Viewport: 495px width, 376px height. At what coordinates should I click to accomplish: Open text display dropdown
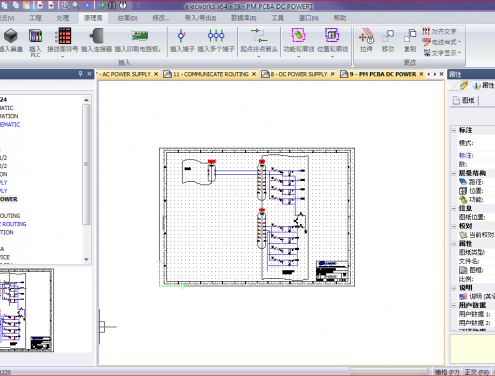pyautogui.click(x=459, y=53)
